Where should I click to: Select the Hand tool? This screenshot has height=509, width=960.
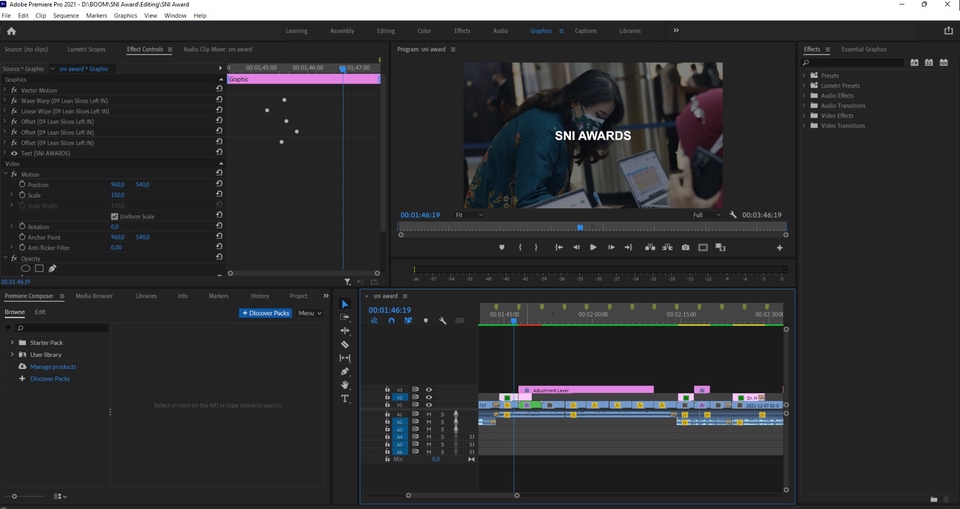pos(345,385)
